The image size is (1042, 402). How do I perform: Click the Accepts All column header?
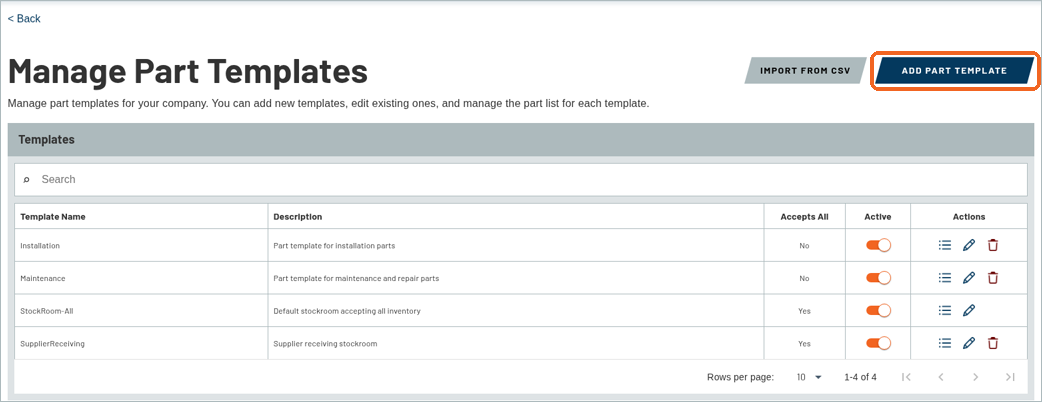point(804,217)
